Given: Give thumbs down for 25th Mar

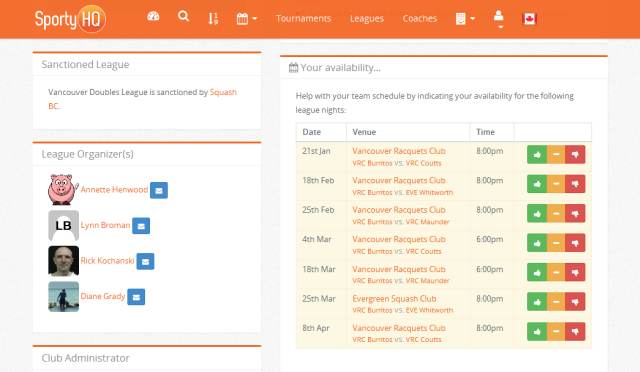Looking at the screenshot, I should point(575,301).
